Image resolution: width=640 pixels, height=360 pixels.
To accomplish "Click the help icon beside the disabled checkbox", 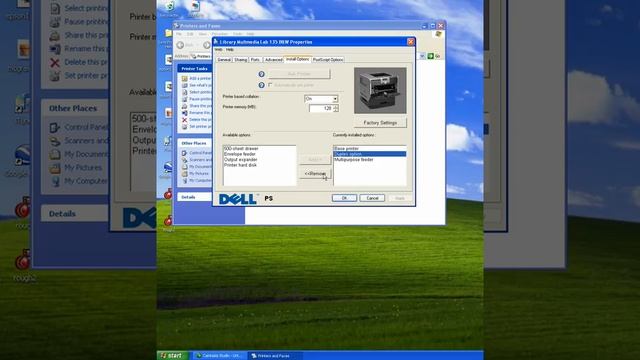I will pos(262,85).
